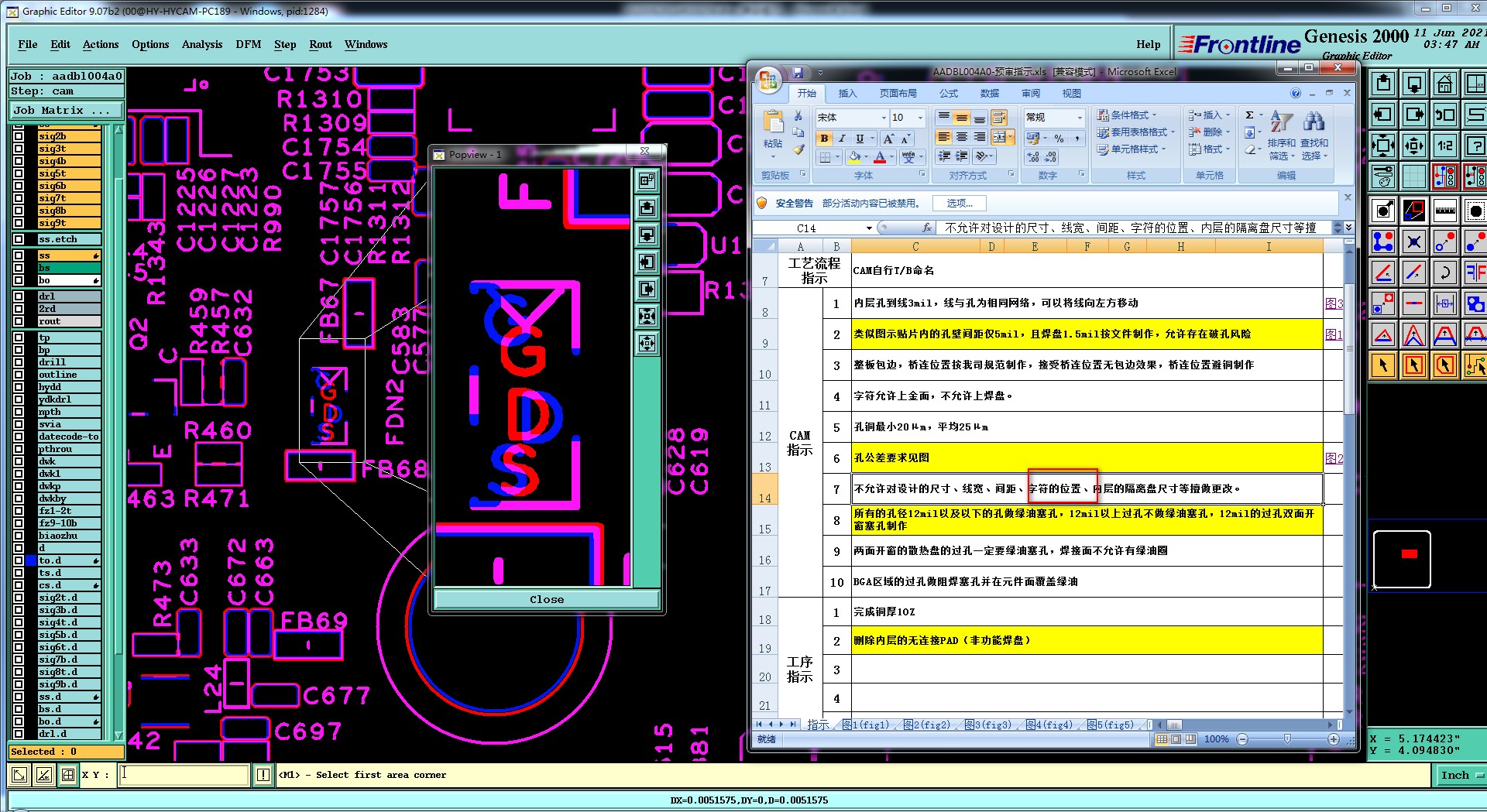Click the top icon in Popview sidebar
This screenshot has height=812, width=1487.
coord(647,180)
